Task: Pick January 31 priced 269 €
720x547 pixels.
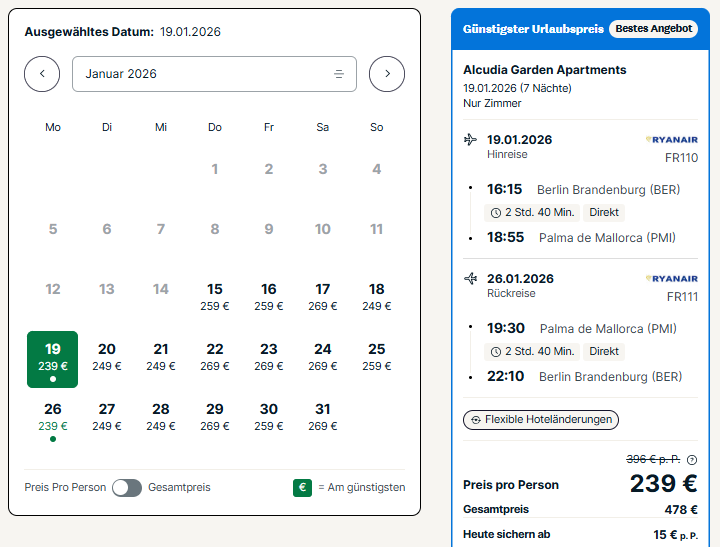Action: [322, 416]
